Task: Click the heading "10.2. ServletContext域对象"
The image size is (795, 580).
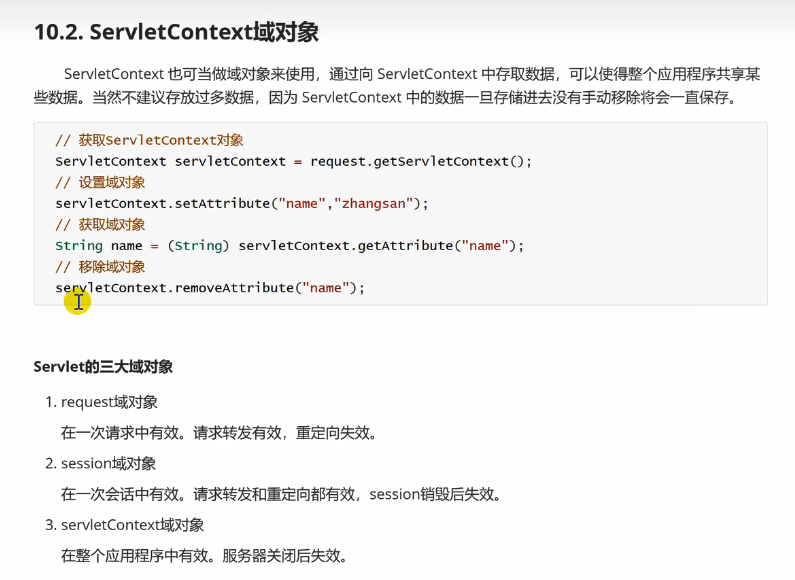Action: click(x=176, y=32)
